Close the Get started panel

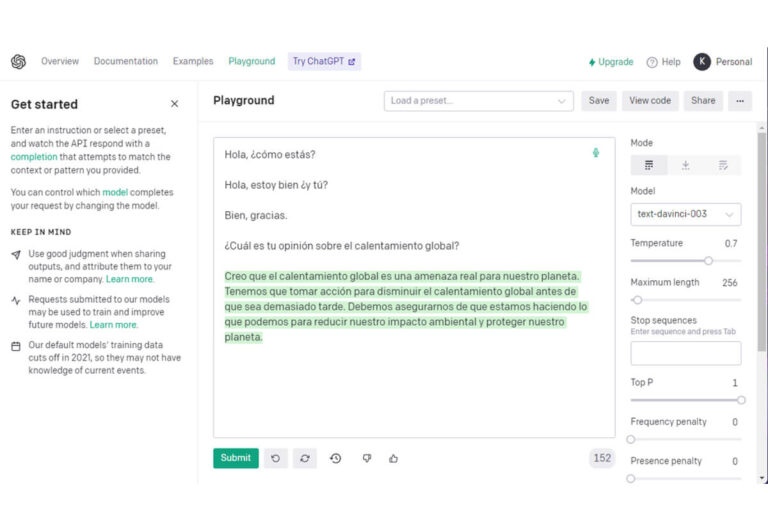tap(175, 104)
